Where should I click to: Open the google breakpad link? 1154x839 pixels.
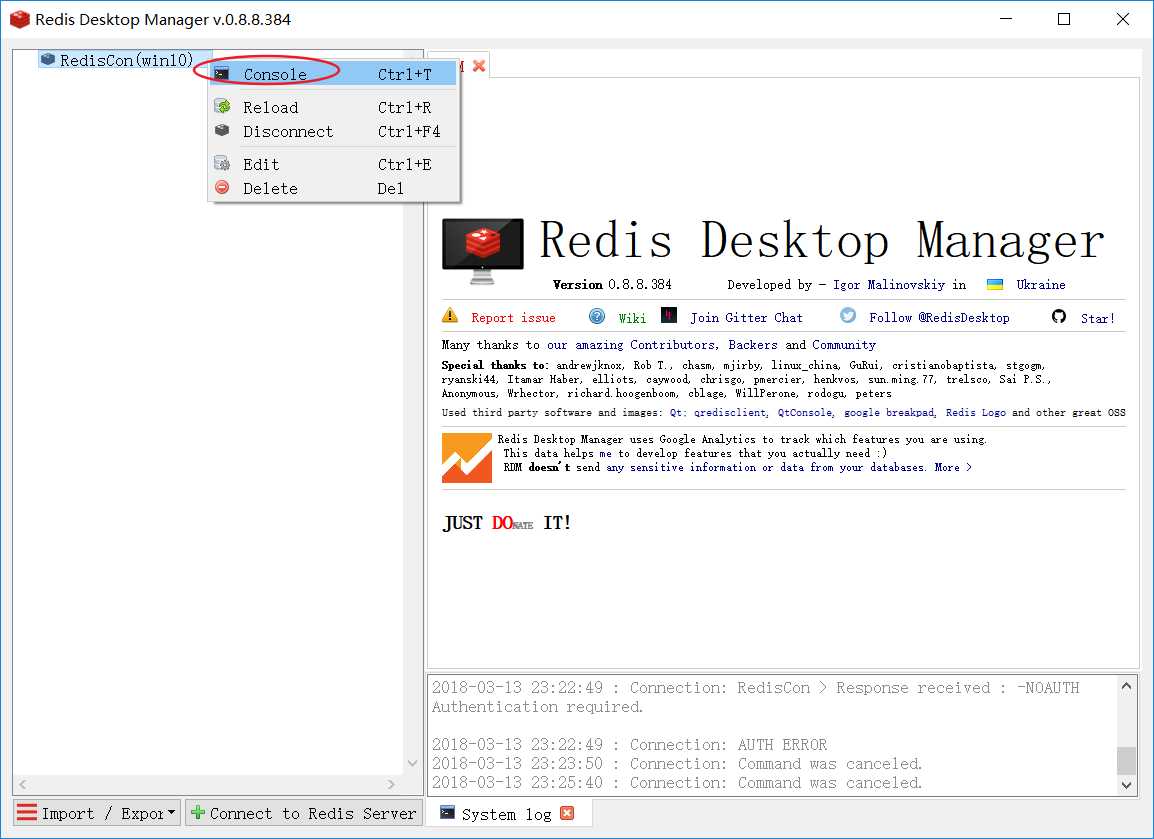pyautogui.click(x=889, y=413)
